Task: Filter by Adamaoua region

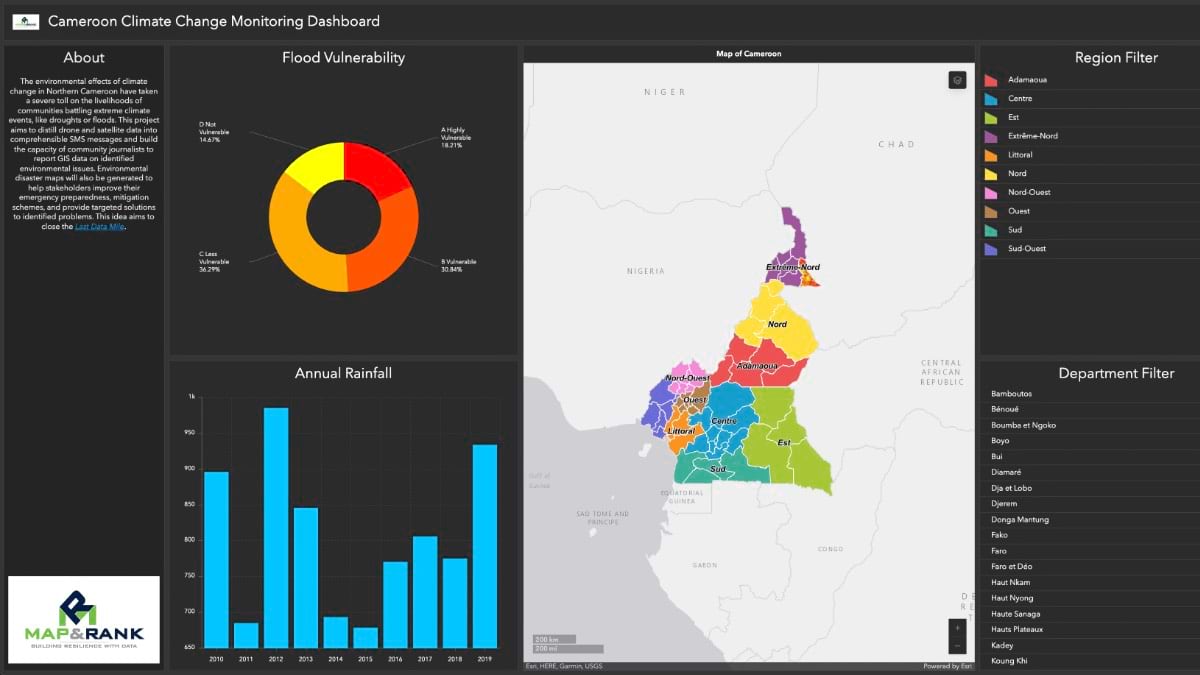Action: point(1088,79)
